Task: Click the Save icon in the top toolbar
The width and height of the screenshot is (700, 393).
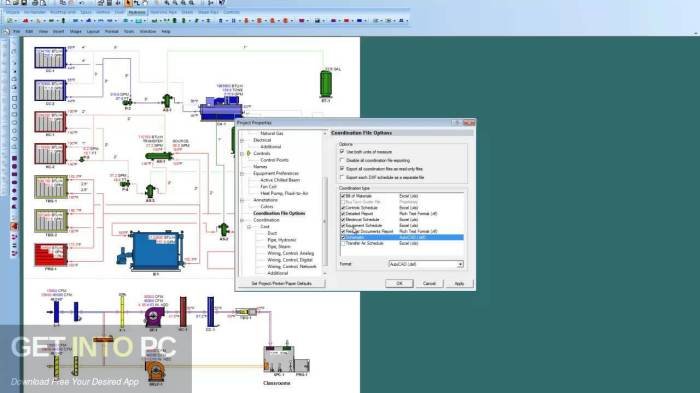Action: (24, 3)
